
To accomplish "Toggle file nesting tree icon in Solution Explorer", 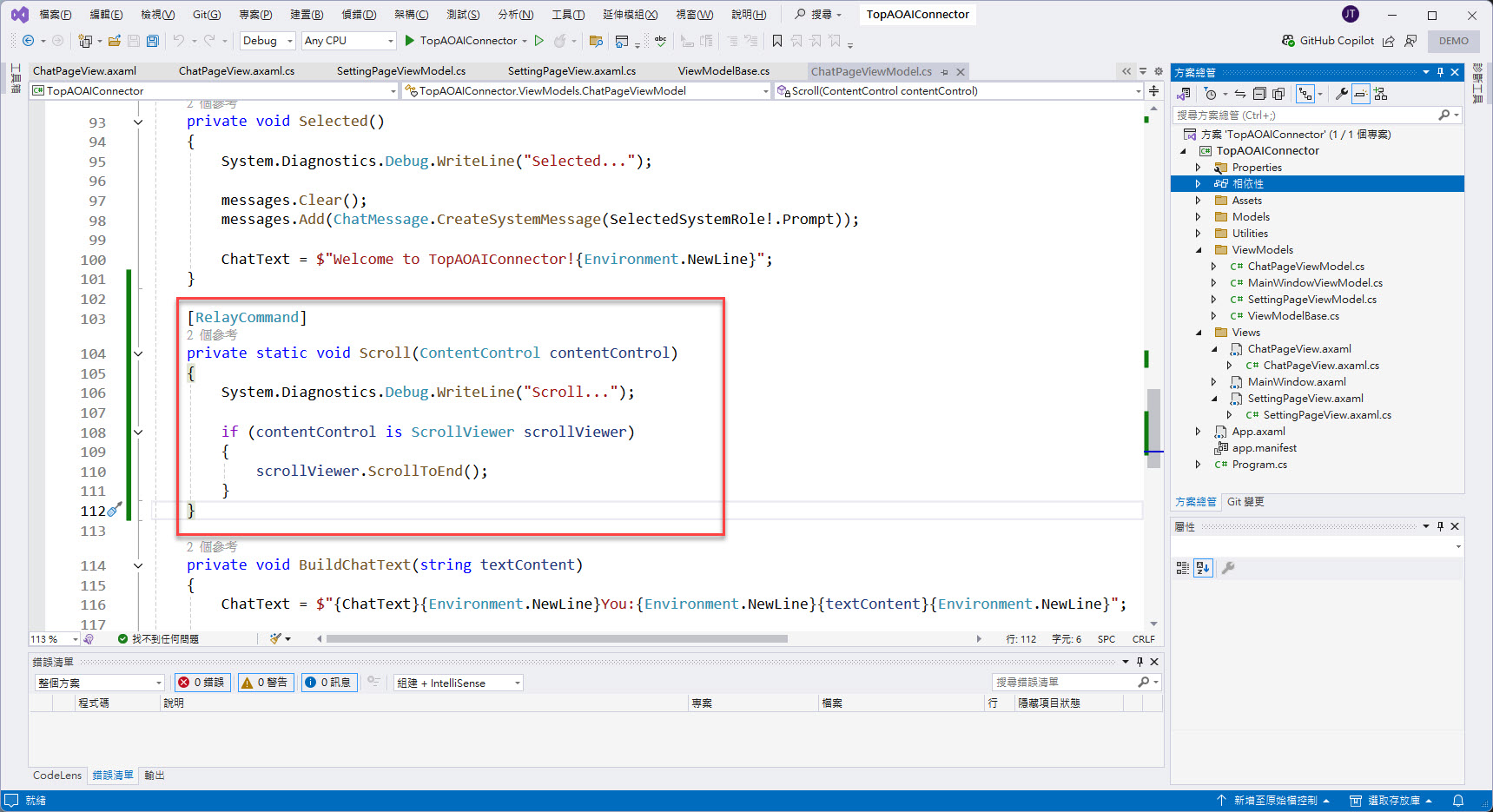I will [1305, 94].
